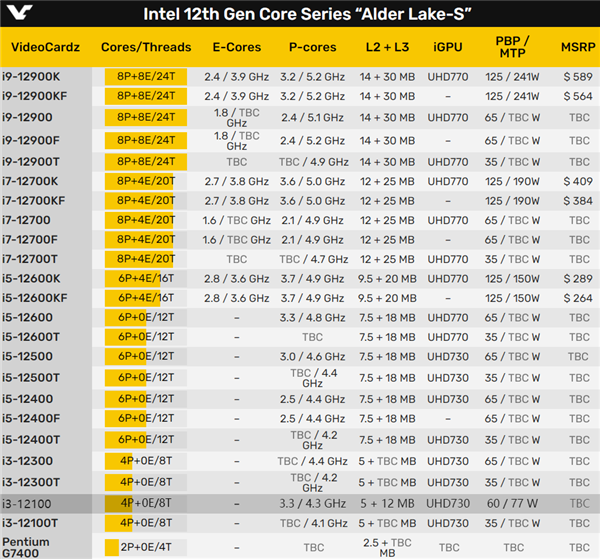
Task: Click the UHD730 iGPU for i5-12500
Action: click(x=448, y=357)
